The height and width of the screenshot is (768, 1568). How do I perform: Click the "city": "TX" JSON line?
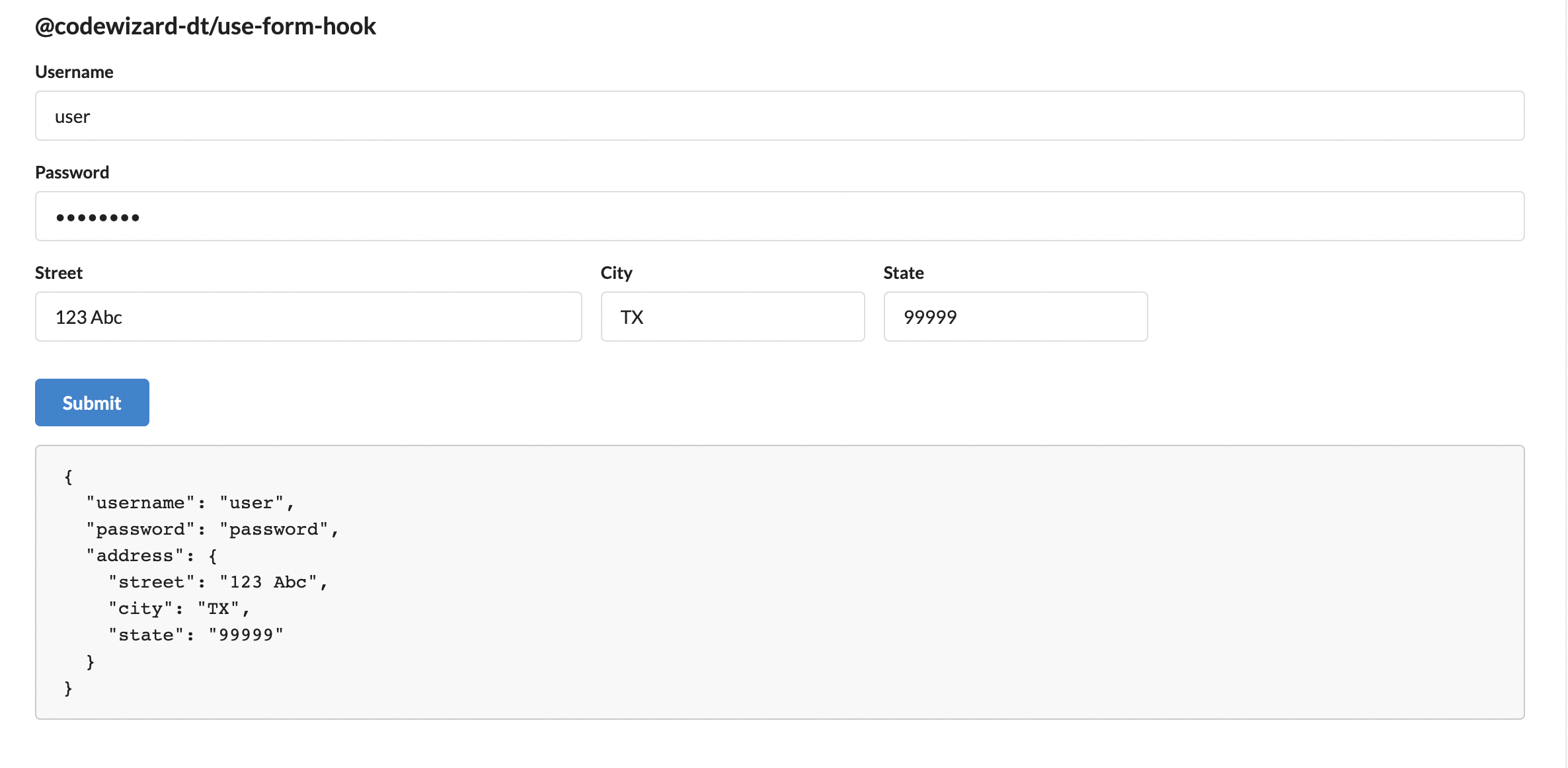(179, 609)
